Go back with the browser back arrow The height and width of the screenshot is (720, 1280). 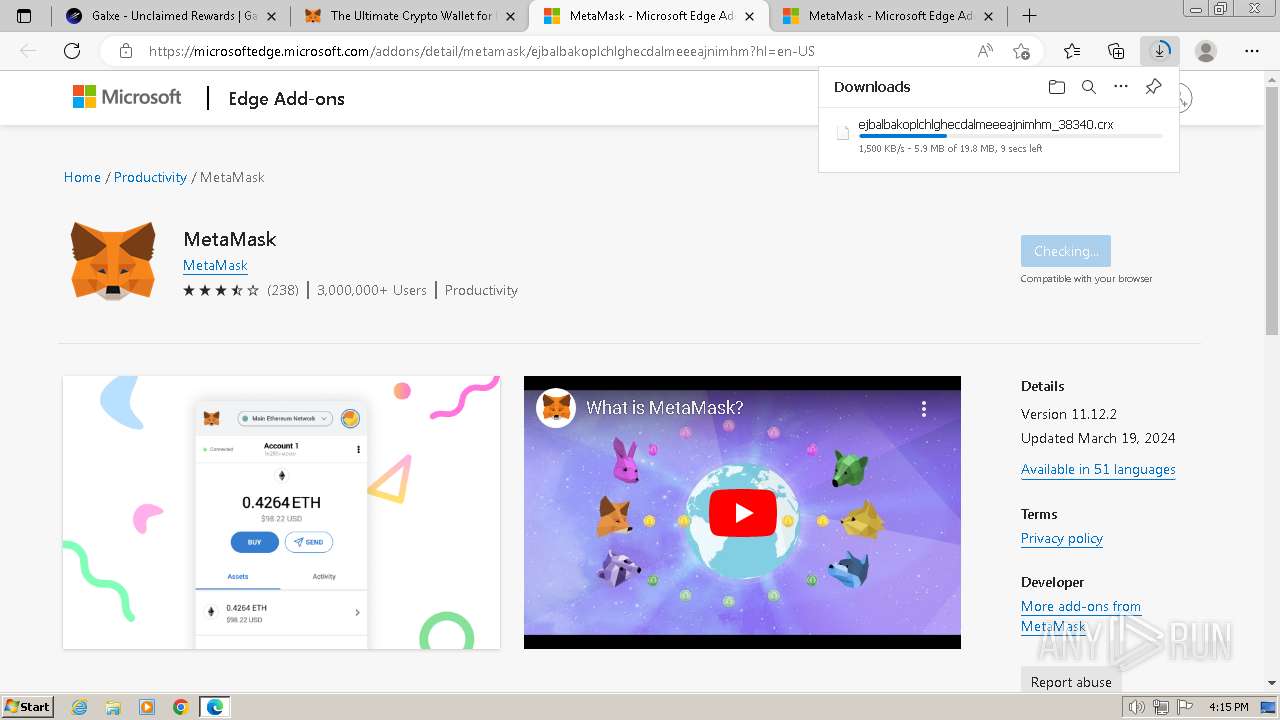28,51
